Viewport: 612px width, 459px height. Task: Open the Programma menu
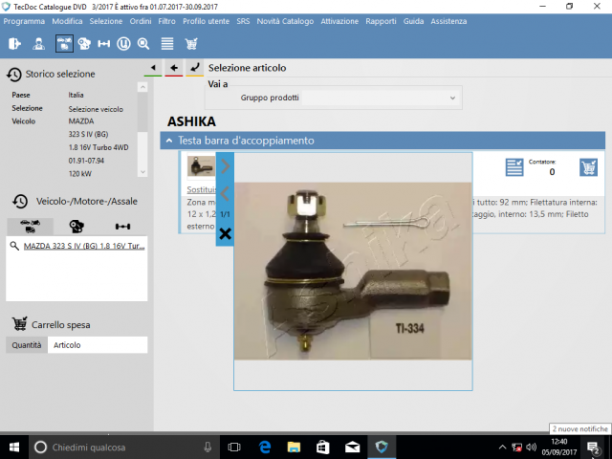pos(24,21)
